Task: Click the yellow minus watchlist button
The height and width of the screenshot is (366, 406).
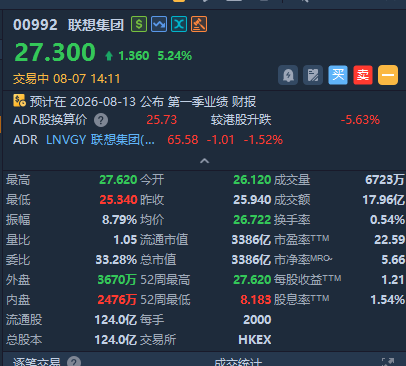Action: (x=388, y=75)
